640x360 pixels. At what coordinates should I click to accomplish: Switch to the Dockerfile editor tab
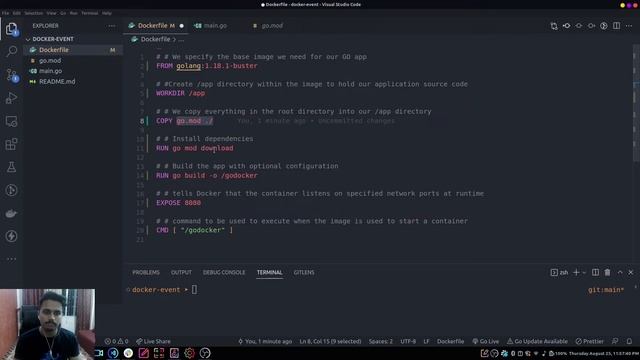pos(156,26)
